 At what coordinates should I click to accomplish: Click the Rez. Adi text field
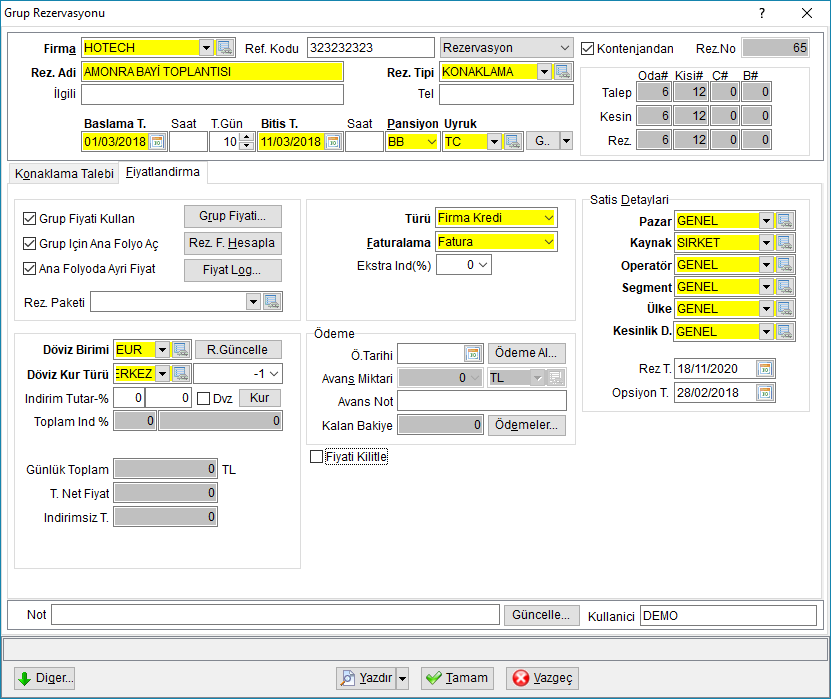click(212, 72)
